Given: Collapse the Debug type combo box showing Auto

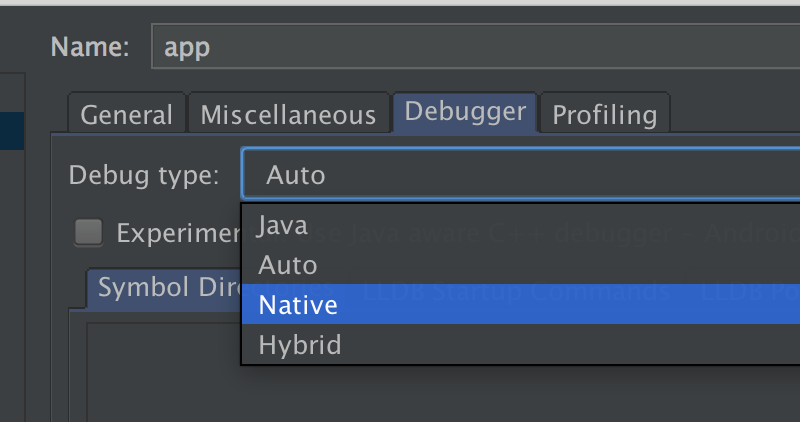Looking at the screenshot, I should [x=520, y=175].
